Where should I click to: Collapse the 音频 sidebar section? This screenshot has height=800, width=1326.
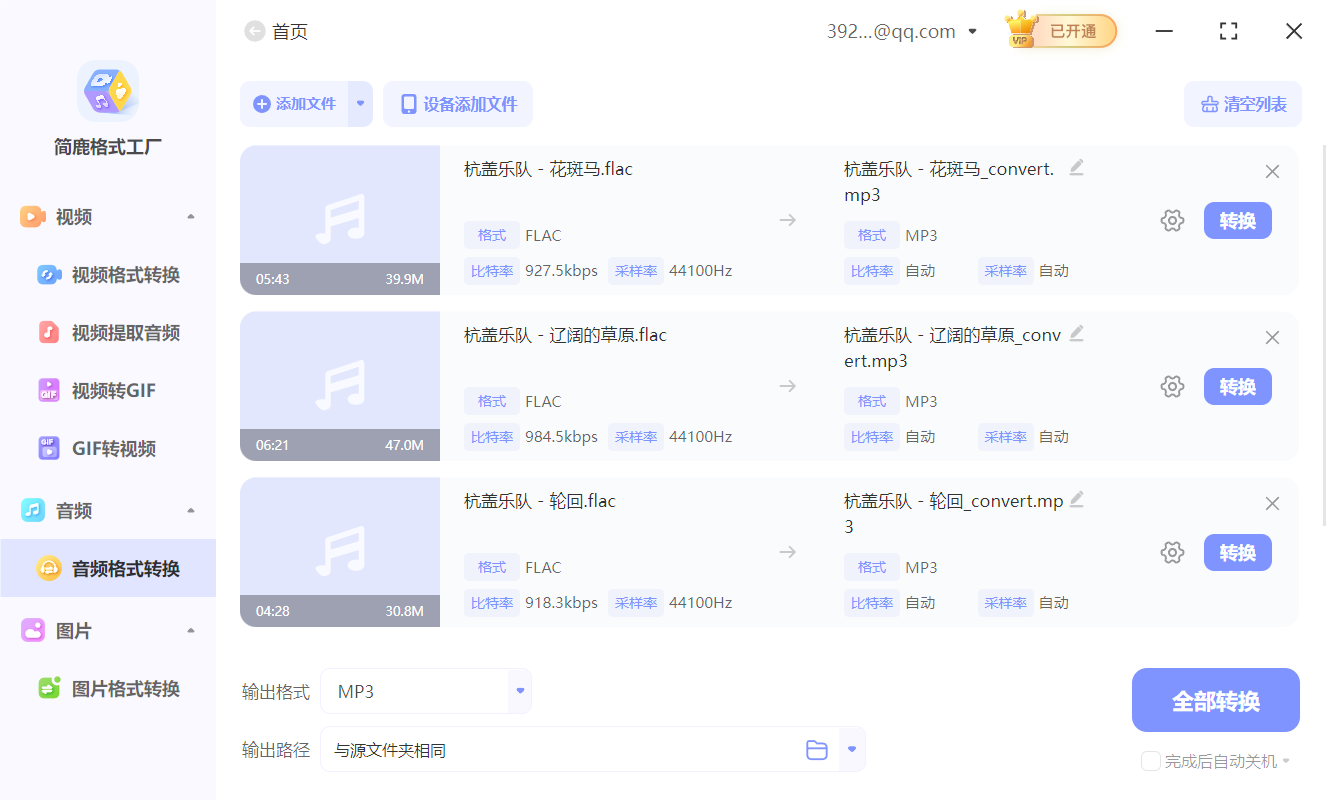pyautogui.click(x=190, y=510)
